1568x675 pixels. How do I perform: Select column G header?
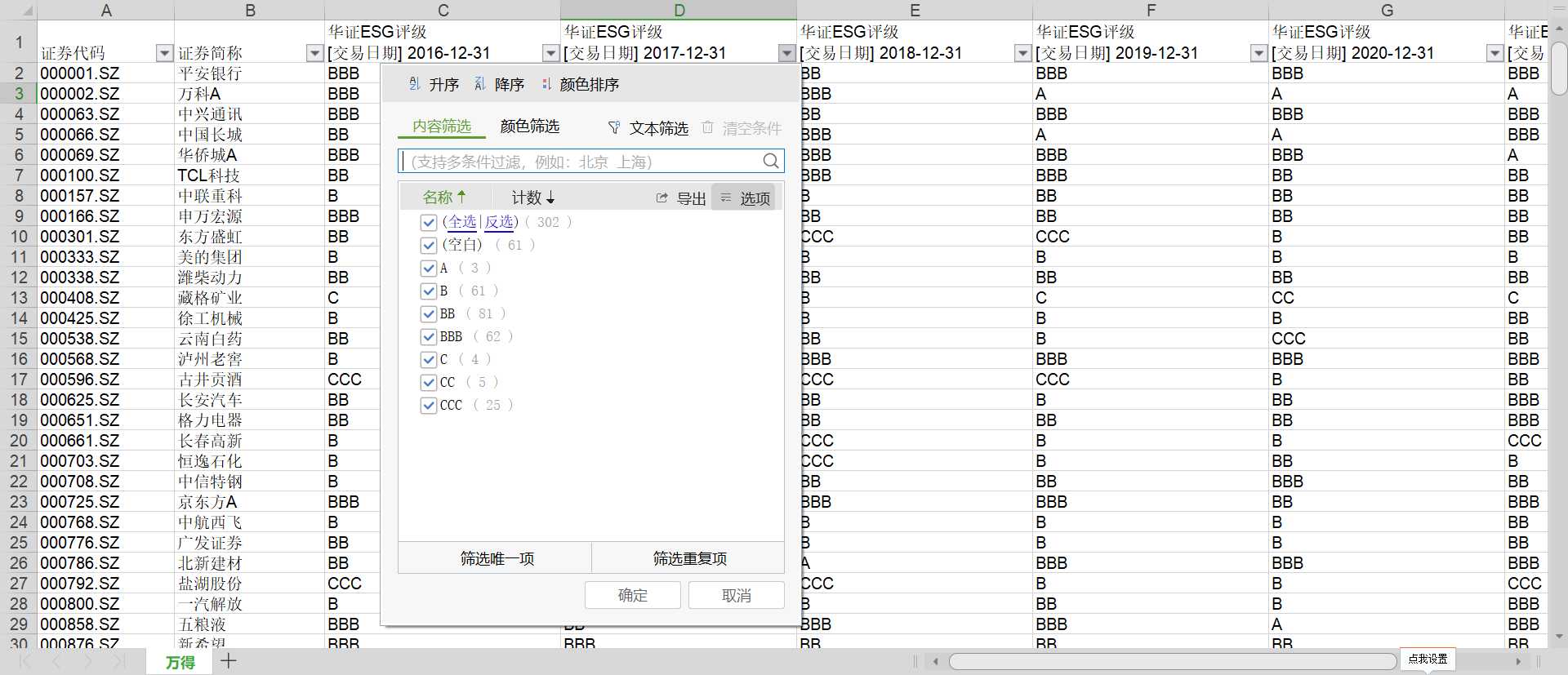[1387, 10]
